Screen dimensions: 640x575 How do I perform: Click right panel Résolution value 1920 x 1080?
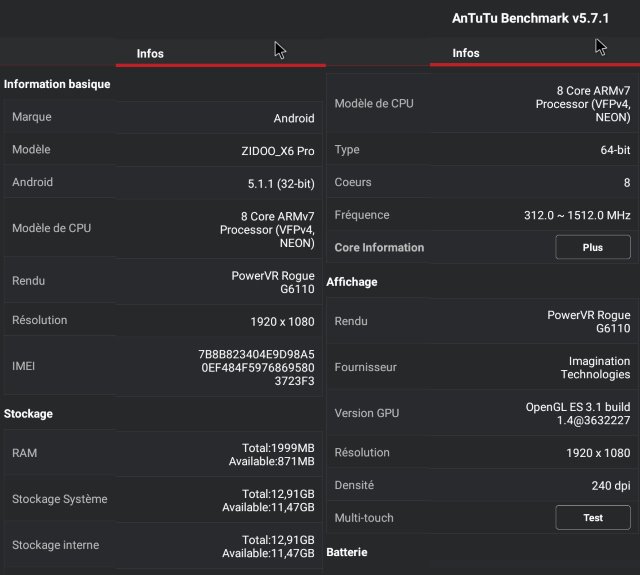(x=598, y=453)
